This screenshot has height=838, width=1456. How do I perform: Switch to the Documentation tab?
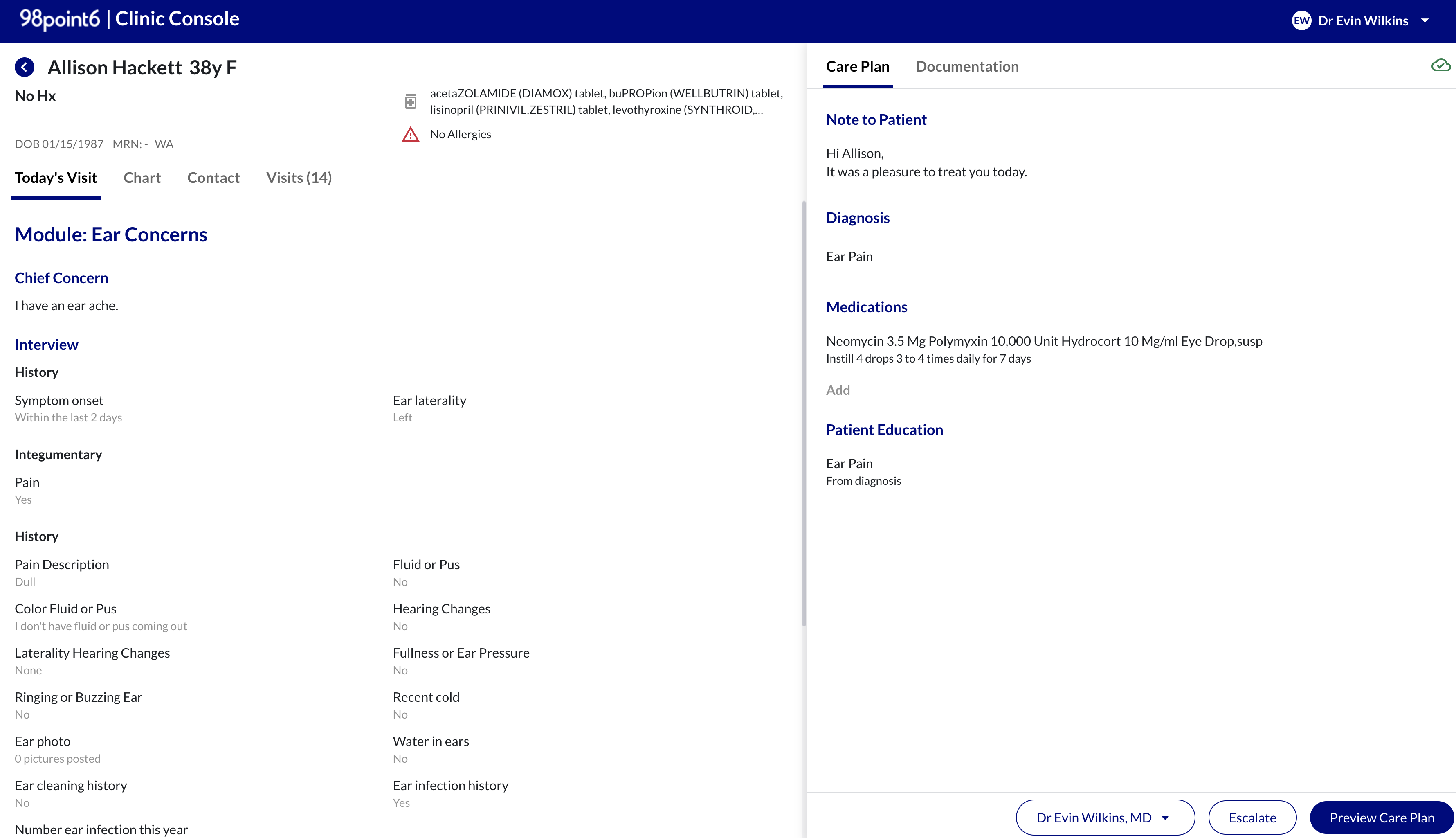pos(967,66)
